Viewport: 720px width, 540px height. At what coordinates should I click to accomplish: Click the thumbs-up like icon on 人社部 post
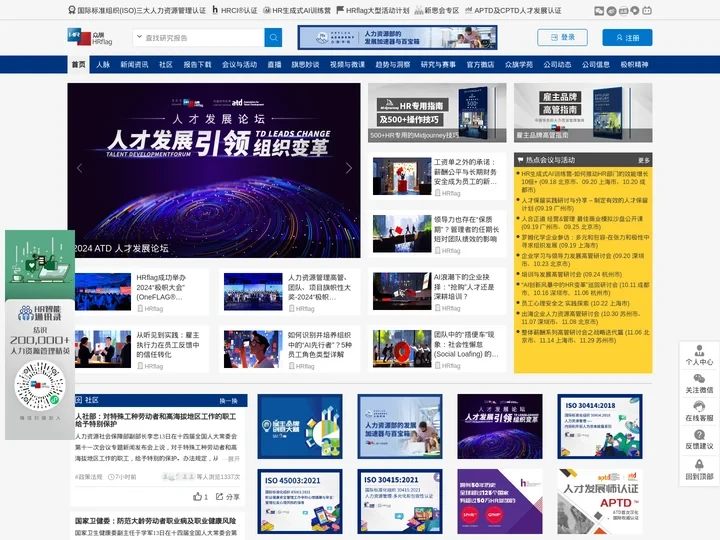[197, 496]
